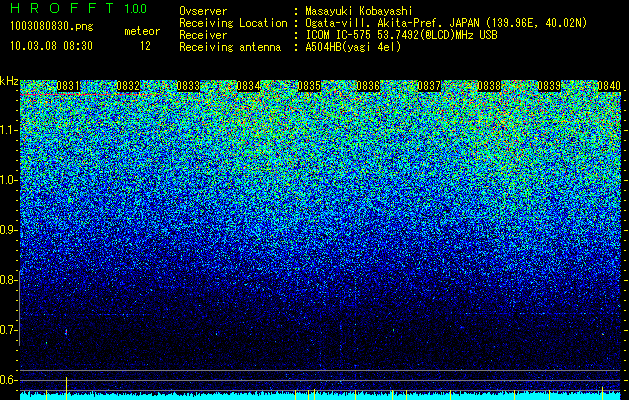The height and width of the screenshot is (400, 629).
Task: Click the 'meteor' count label
Action: coord(142,31)
